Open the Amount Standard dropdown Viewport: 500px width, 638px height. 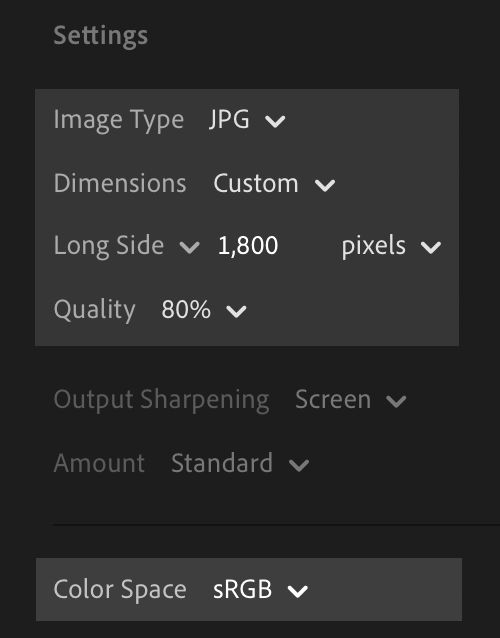240,463
